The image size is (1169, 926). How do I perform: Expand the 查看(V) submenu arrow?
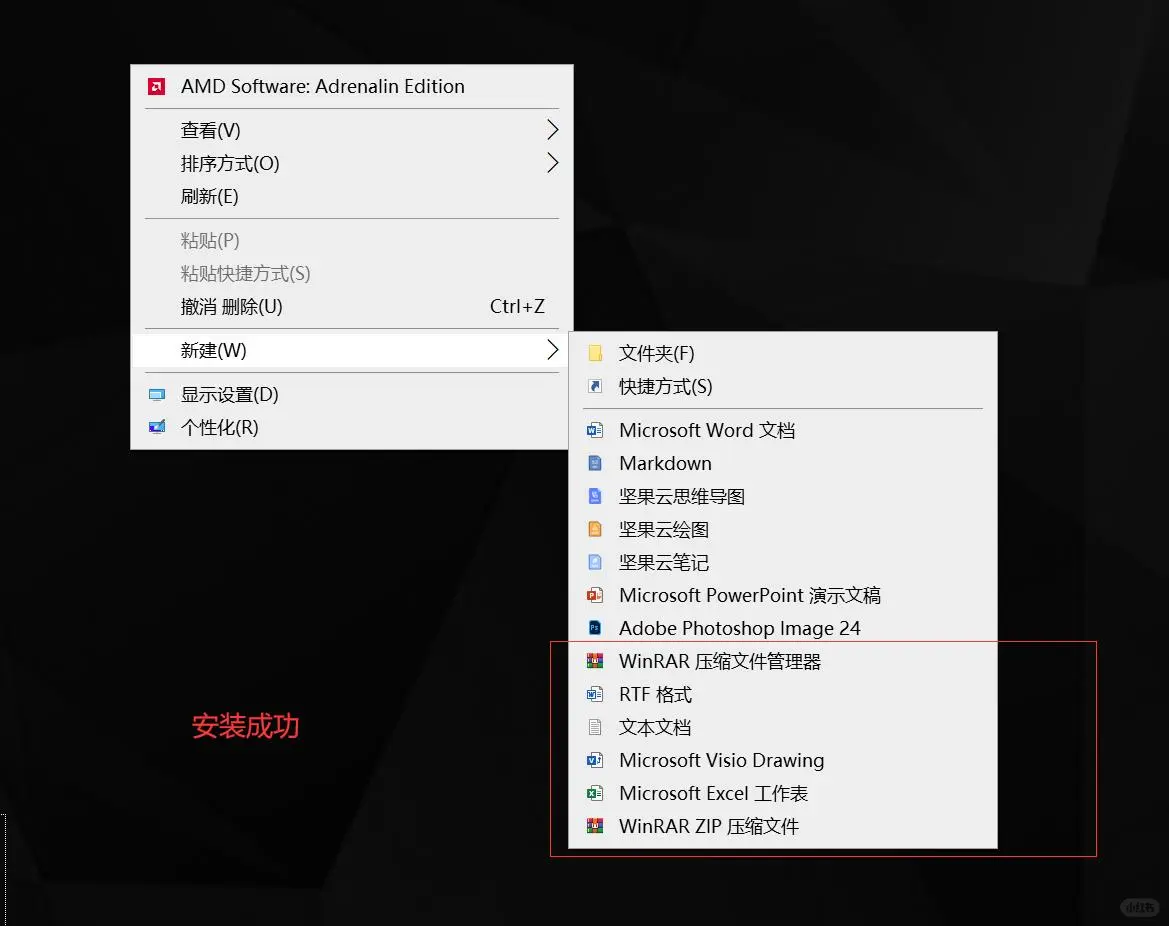click(552, 129)
